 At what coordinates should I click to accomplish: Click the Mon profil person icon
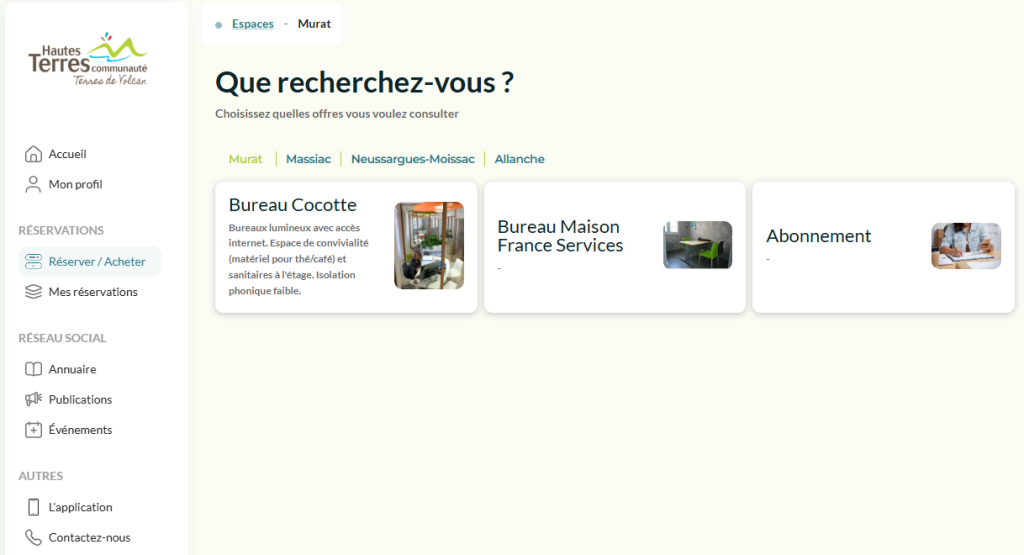pyautogui.click(x=33, y=184)
